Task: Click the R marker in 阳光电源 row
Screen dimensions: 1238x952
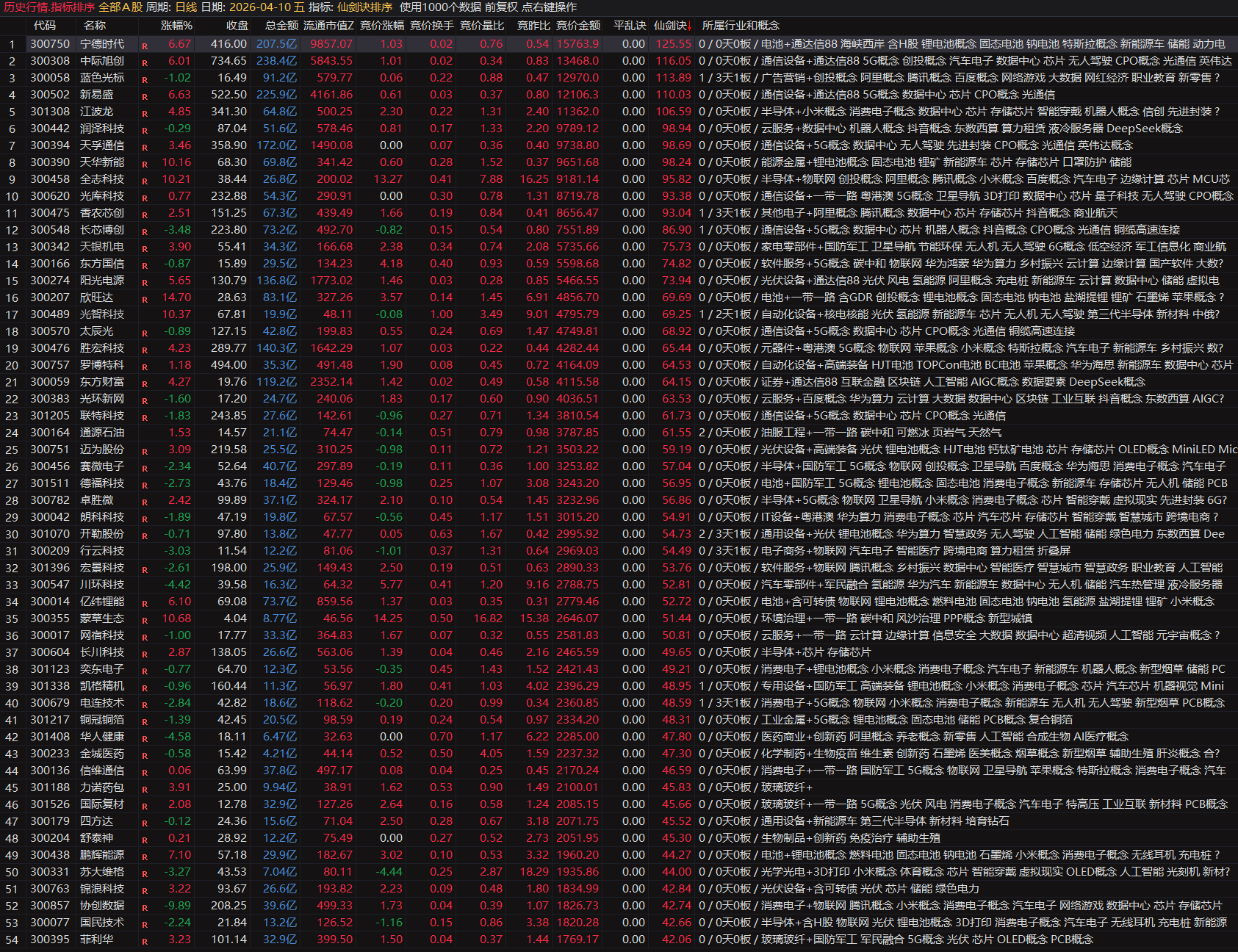Action: 145,282
